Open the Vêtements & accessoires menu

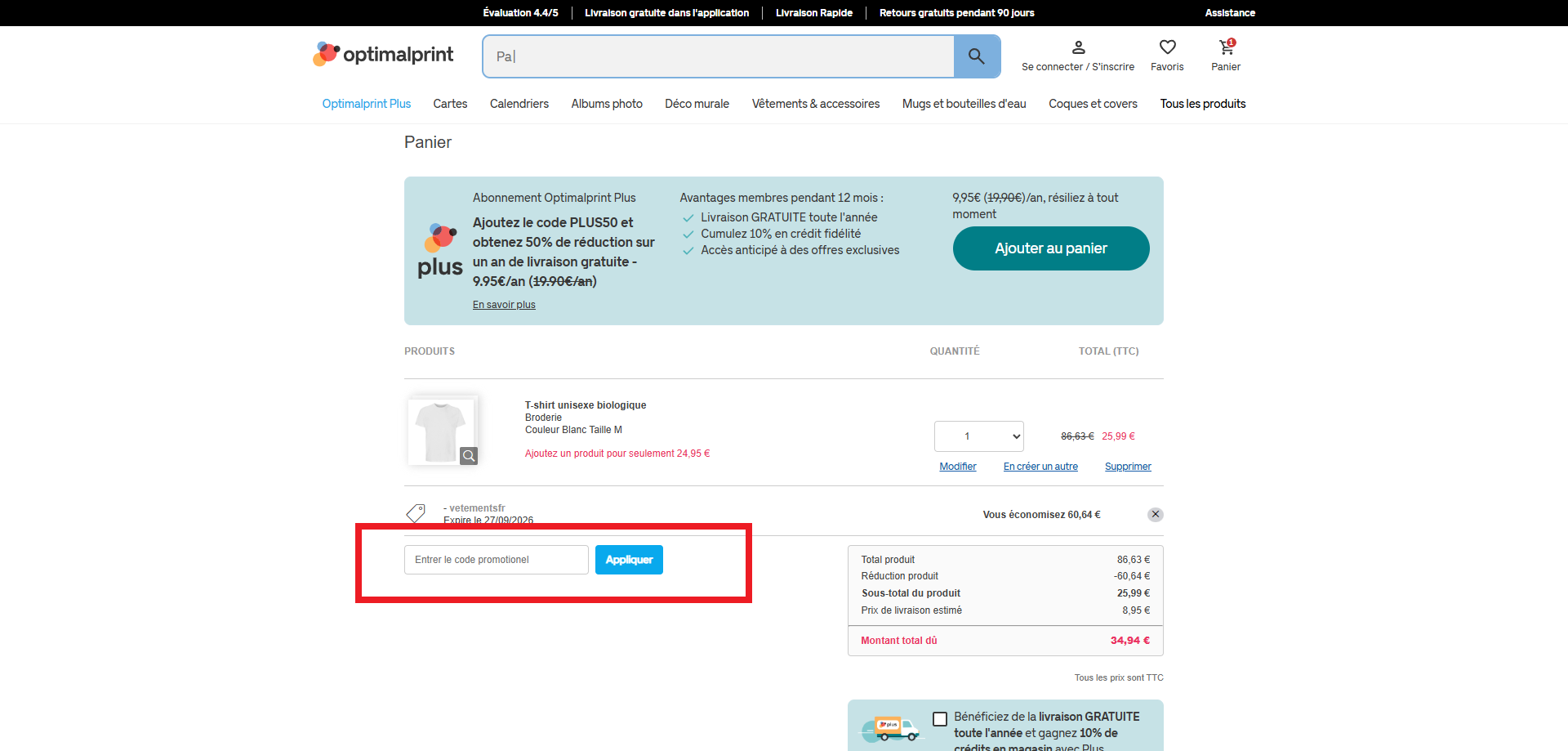(x=816, y=104)
